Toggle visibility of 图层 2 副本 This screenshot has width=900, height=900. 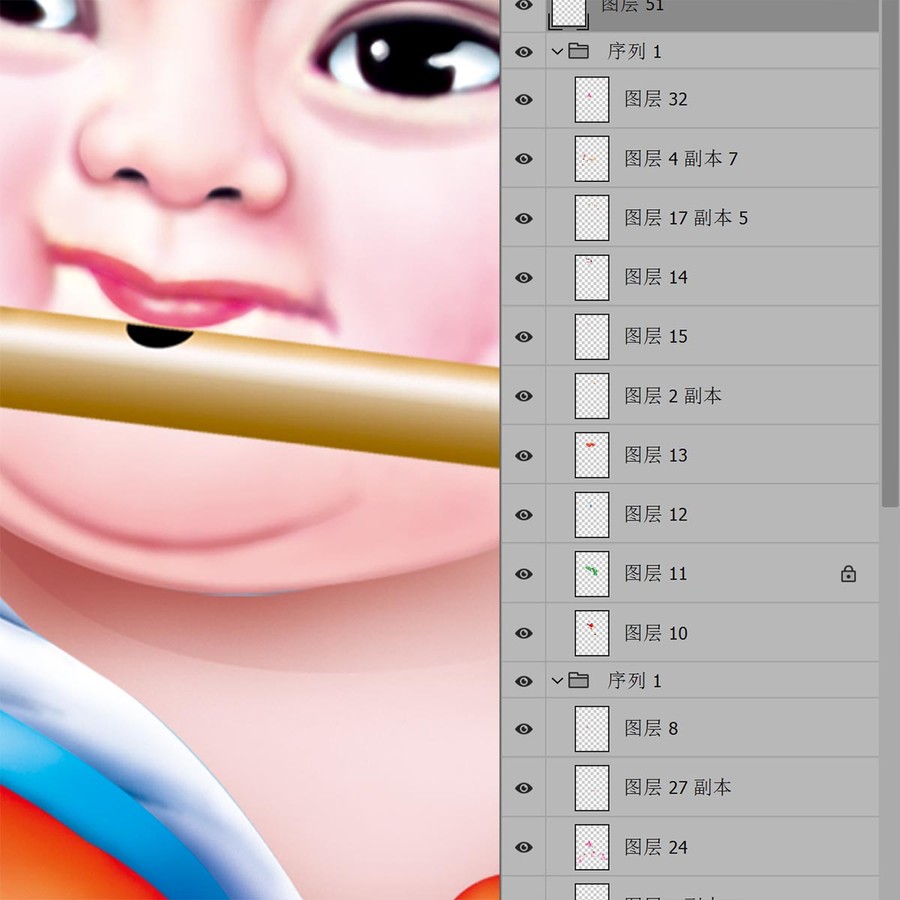coord(523,396)
